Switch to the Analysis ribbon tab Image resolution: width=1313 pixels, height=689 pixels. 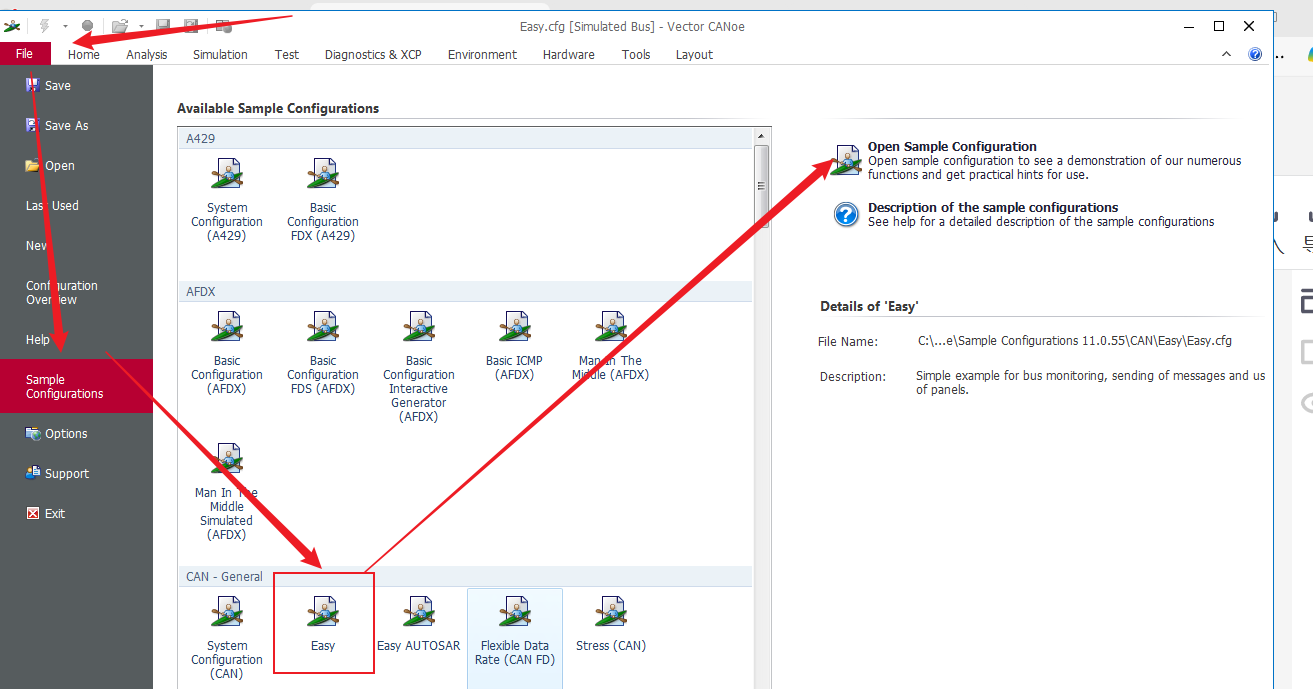click(x=147, y=54)
